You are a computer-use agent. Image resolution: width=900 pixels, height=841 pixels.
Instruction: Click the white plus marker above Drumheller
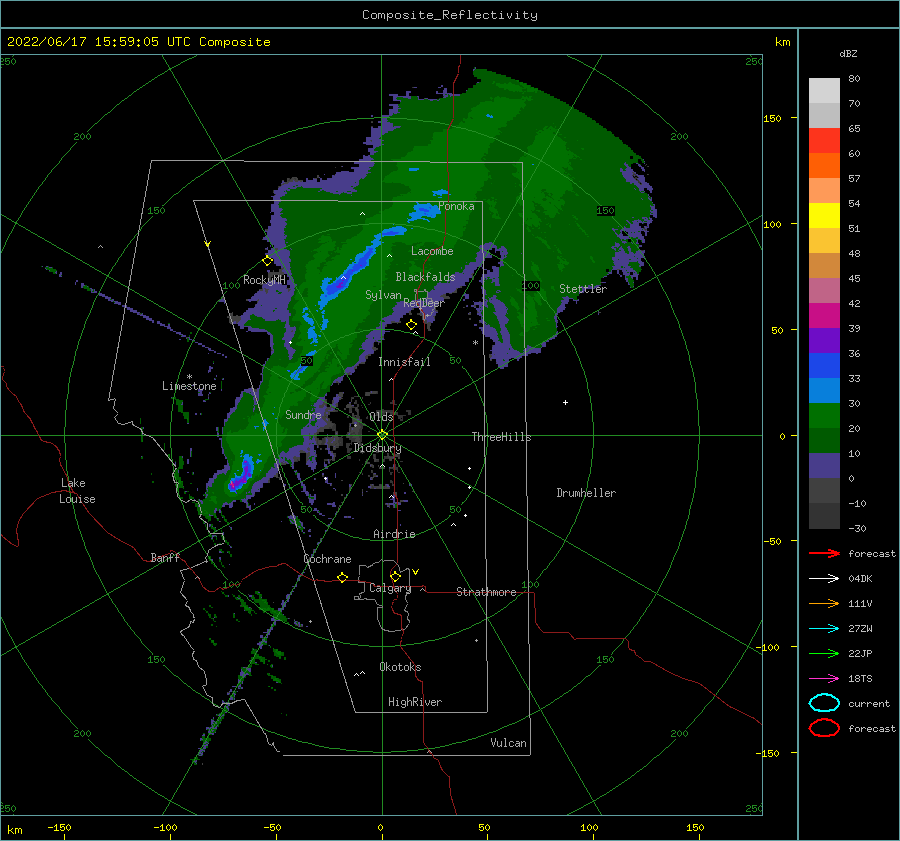pos(565,402)
